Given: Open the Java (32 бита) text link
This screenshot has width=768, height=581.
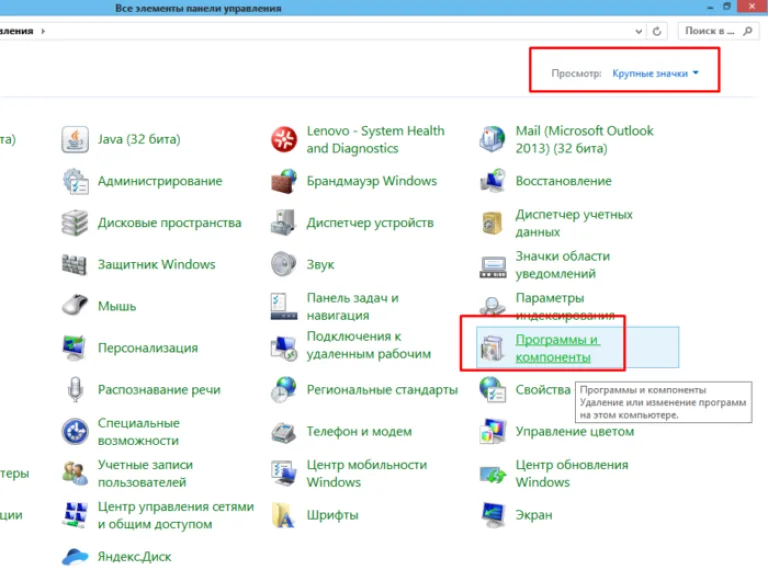Looking at the screenshot, I should [139, 140].
